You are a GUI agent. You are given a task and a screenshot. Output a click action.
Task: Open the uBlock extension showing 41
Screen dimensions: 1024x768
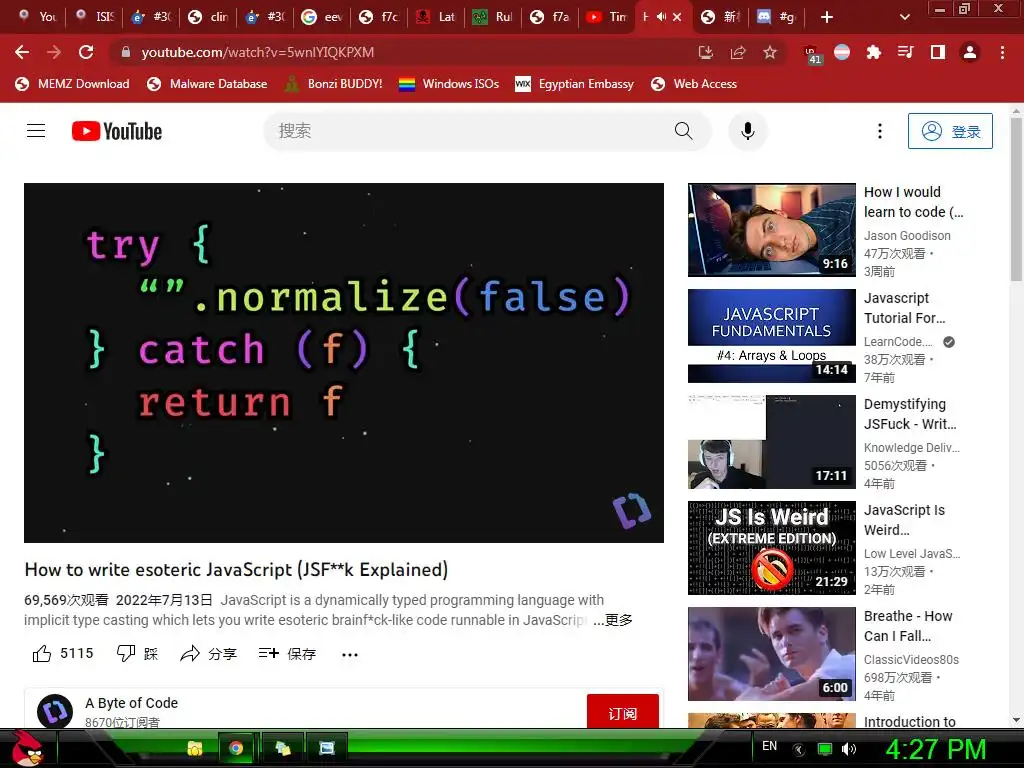tap(811, 54)
